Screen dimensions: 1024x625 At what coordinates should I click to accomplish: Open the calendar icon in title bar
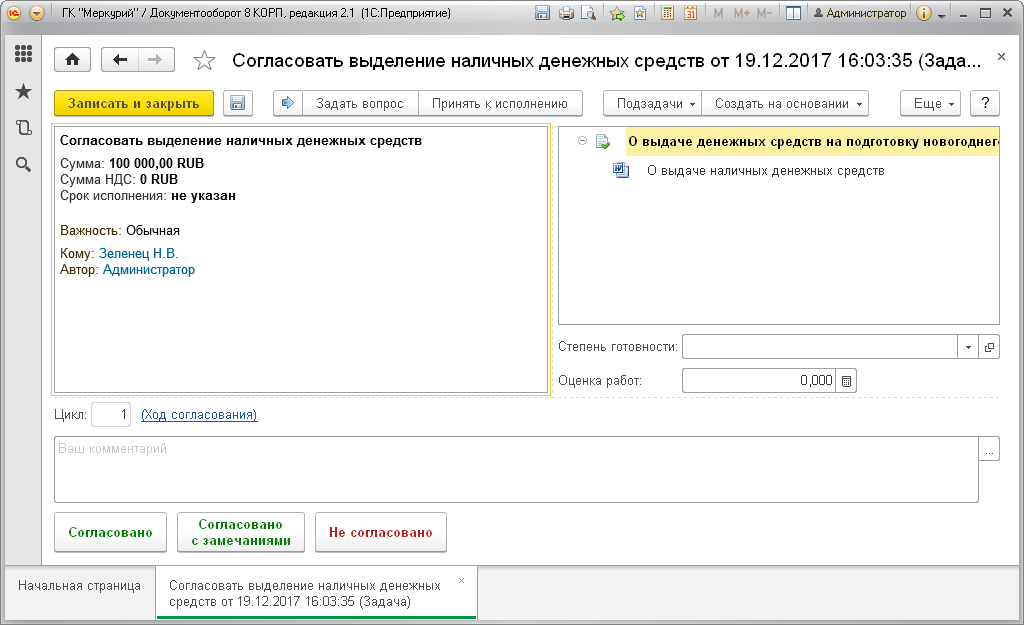[690, 13]
